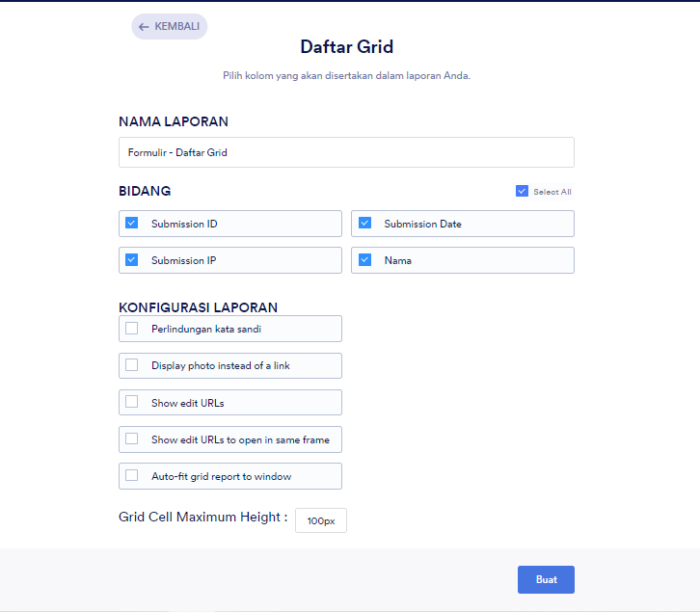700x612 pixels.
Task: Enable Show edit URLs to open in same frame
Action: point(132,439)
